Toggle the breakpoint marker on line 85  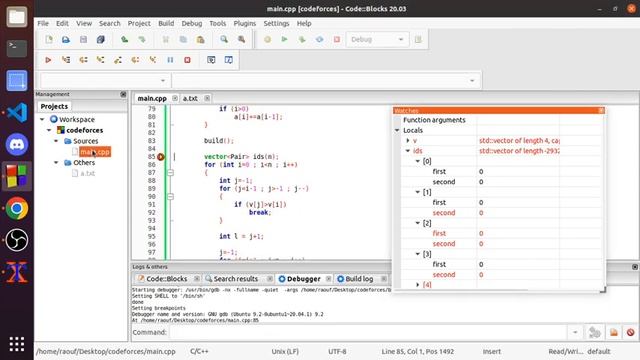[x=161, y=157]
